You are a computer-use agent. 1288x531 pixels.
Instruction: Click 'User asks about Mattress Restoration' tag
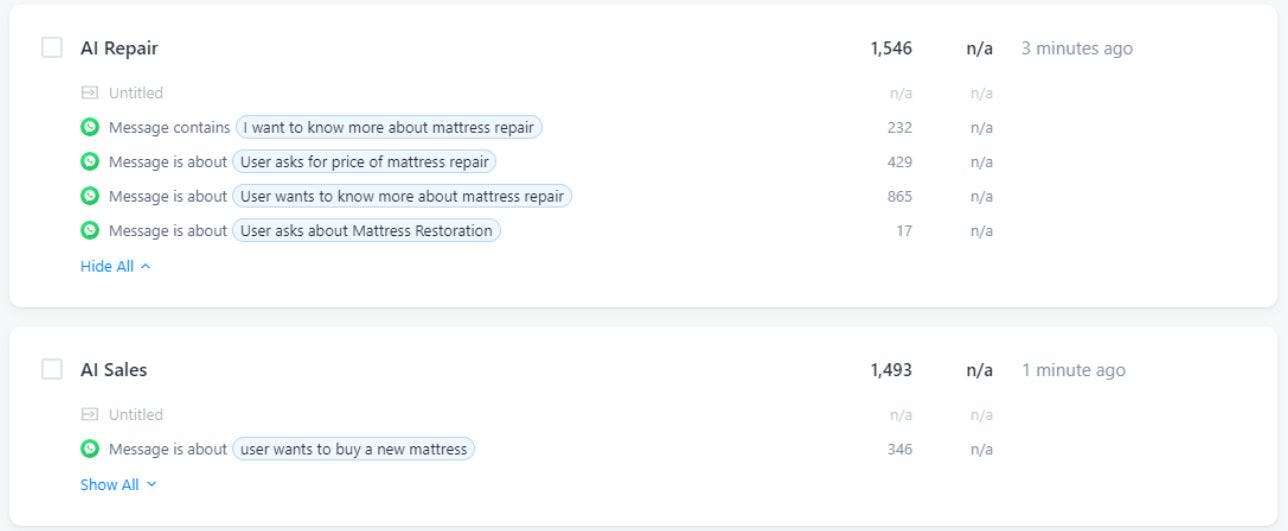coord(366,230)
